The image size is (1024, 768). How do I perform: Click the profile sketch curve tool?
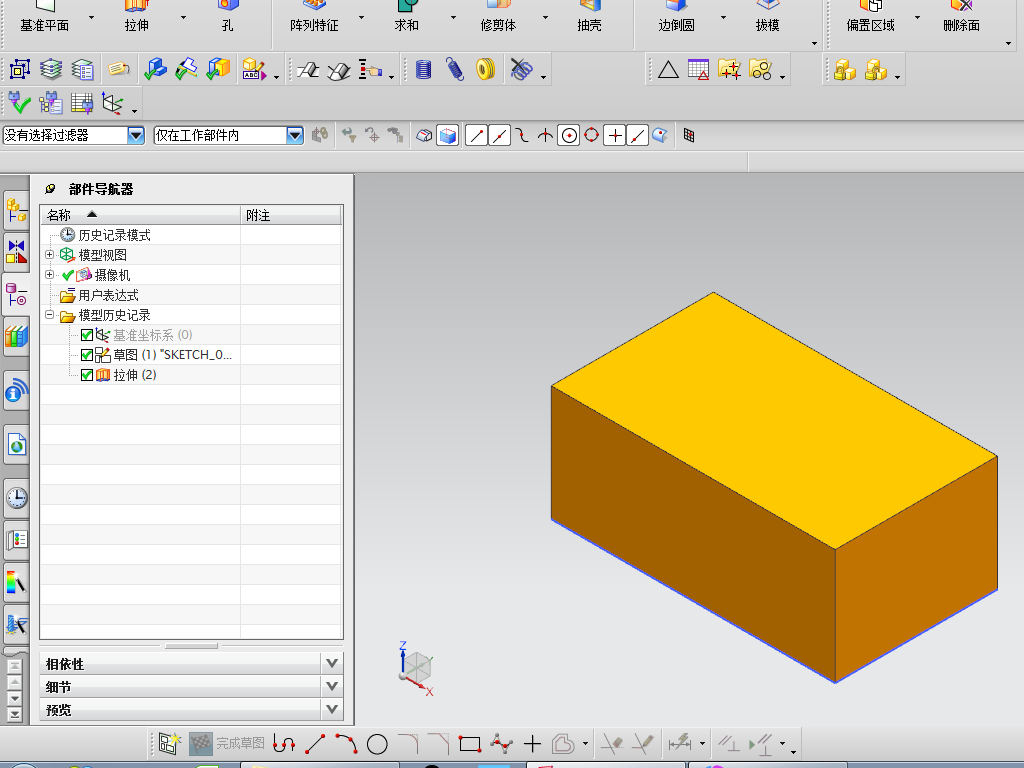(x=283, y=744)
